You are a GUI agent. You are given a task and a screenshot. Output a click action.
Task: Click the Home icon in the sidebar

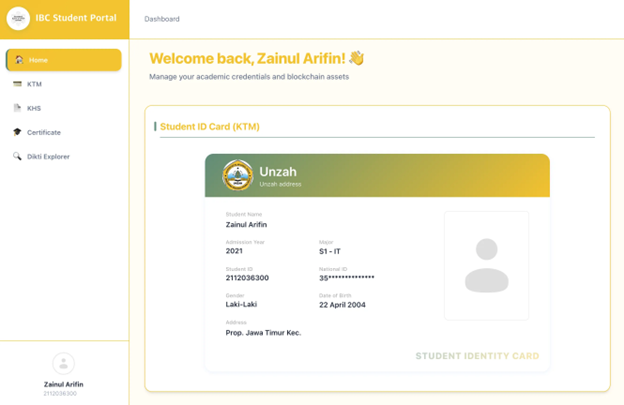[18, 60]
